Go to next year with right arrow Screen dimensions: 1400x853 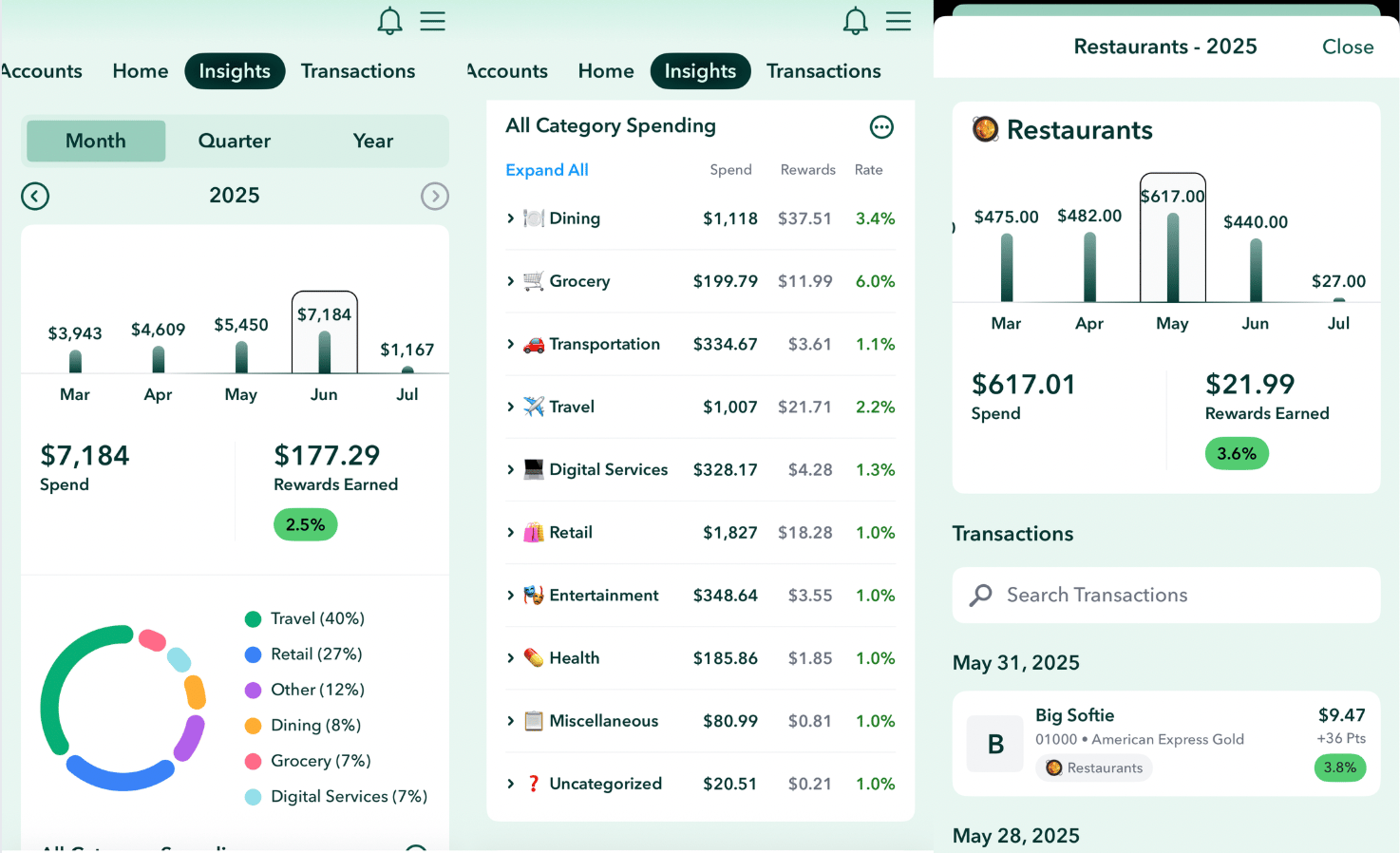pyautogui.click(x=435, y=196)
